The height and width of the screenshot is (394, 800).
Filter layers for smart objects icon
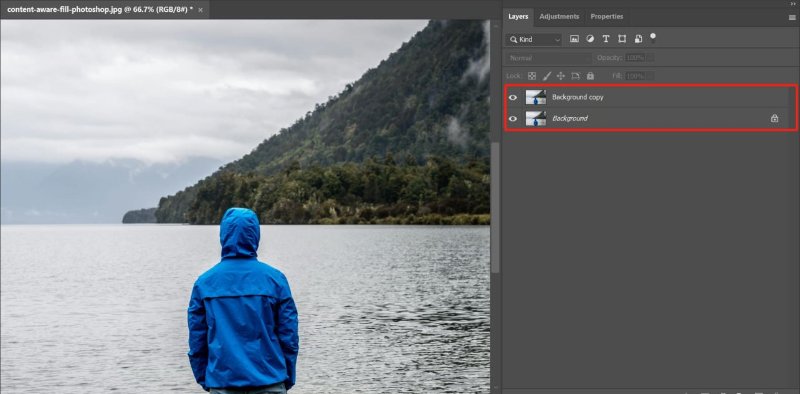coord(638,39)
